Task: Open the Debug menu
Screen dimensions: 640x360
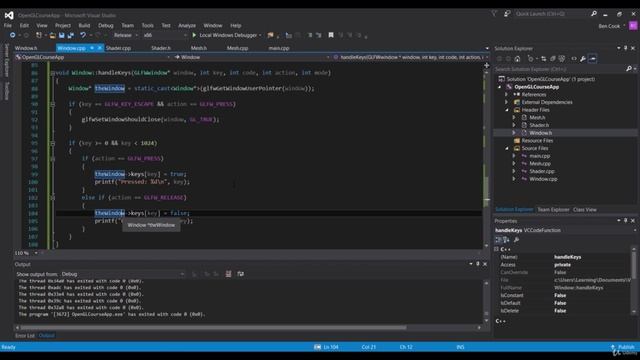Action: [106, 25]
